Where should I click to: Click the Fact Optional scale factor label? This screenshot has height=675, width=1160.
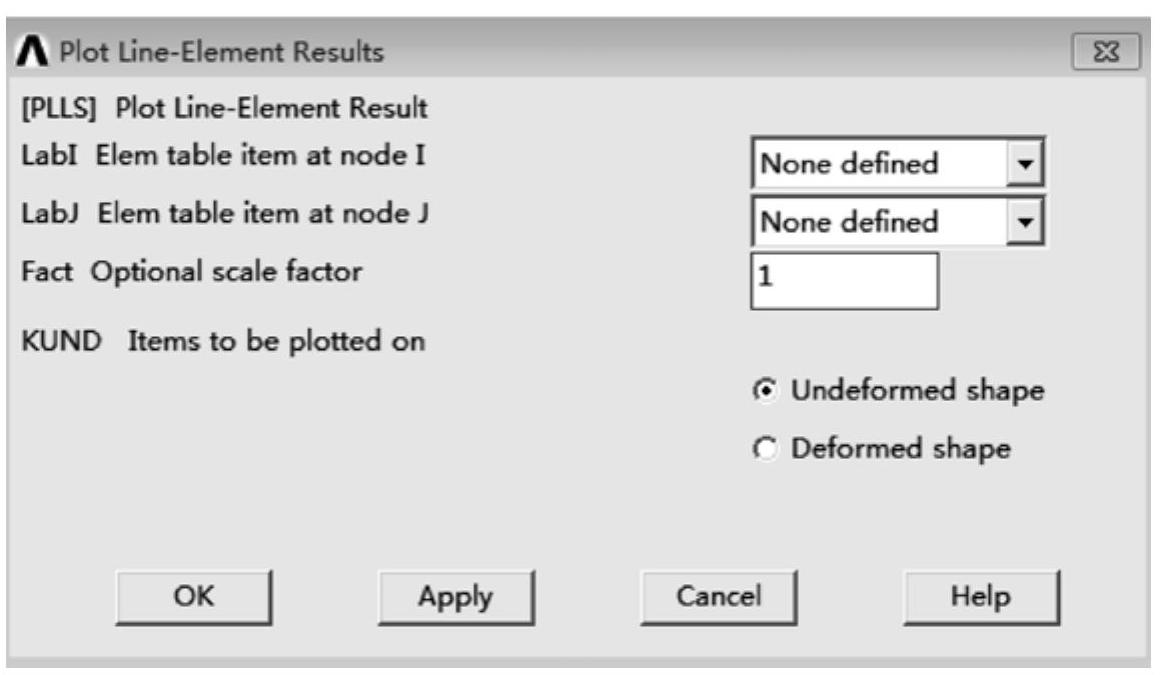[192, 271]
